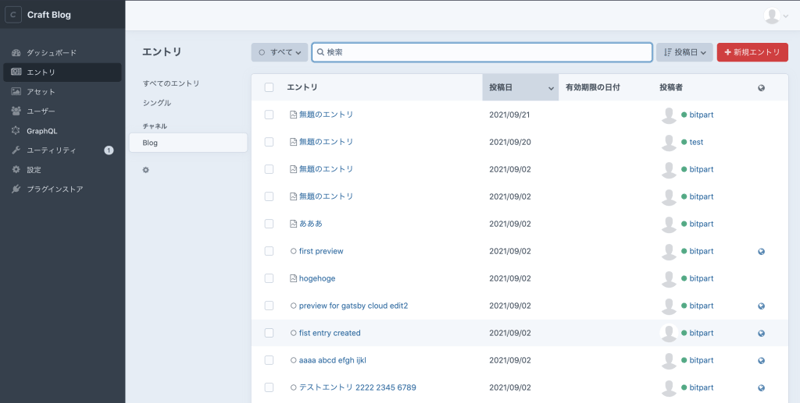Open the 投稿日 sort dropdown
This screenshot has width=800, height=403.
pos(684,52)
